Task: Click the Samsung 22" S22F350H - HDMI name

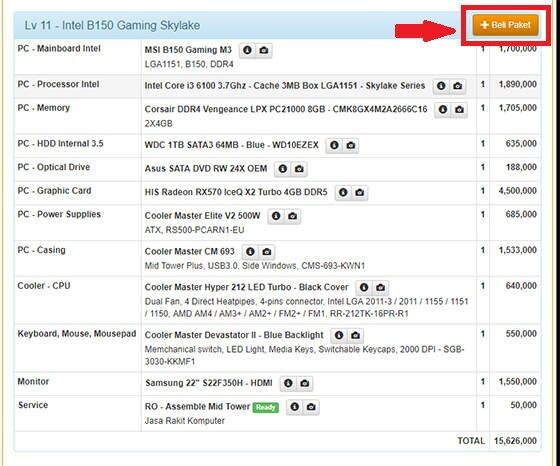Action: [x=209, y=383]
